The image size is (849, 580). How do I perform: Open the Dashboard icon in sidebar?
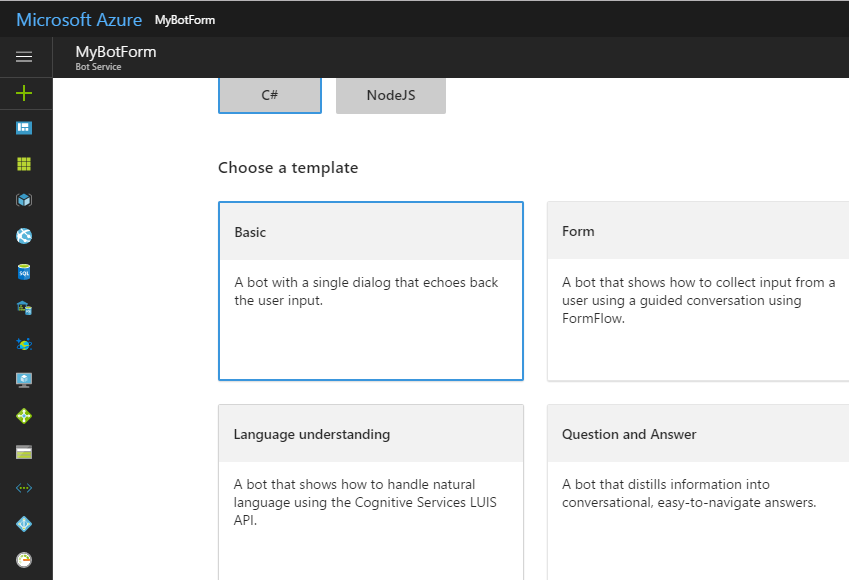point(24,128)
